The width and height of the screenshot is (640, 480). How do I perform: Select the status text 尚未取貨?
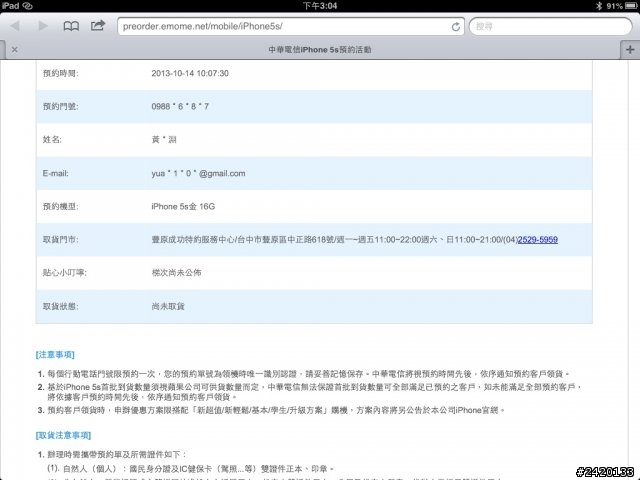click(x=168, y=306)
